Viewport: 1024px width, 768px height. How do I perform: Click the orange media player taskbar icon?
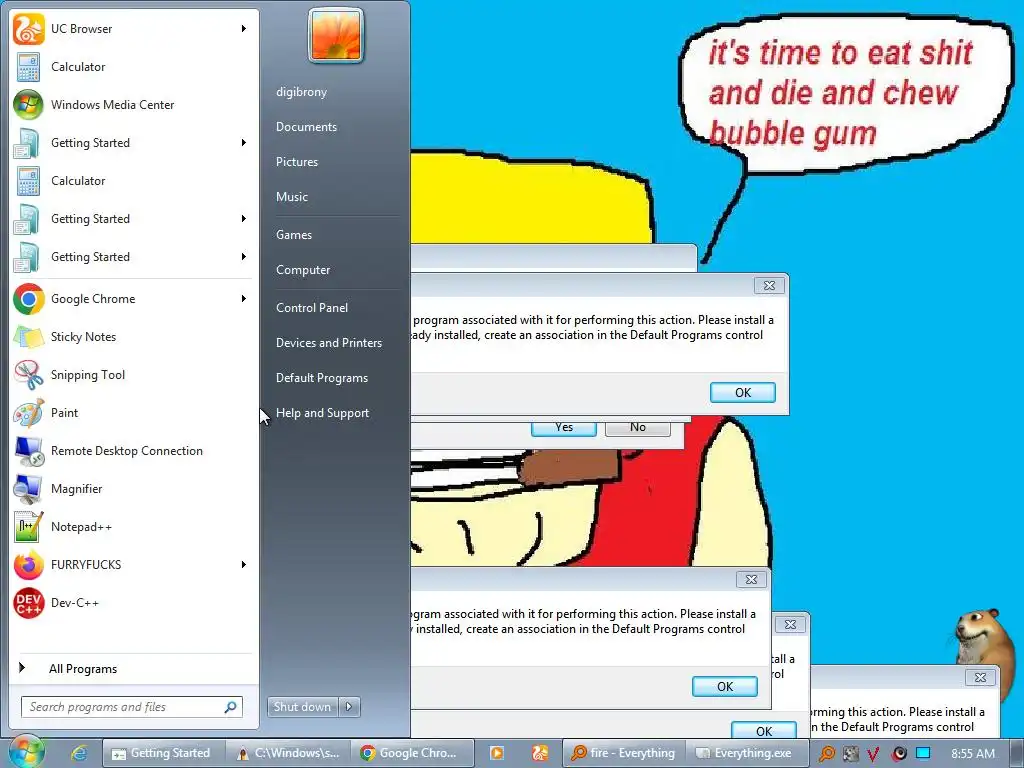(496, 753)
